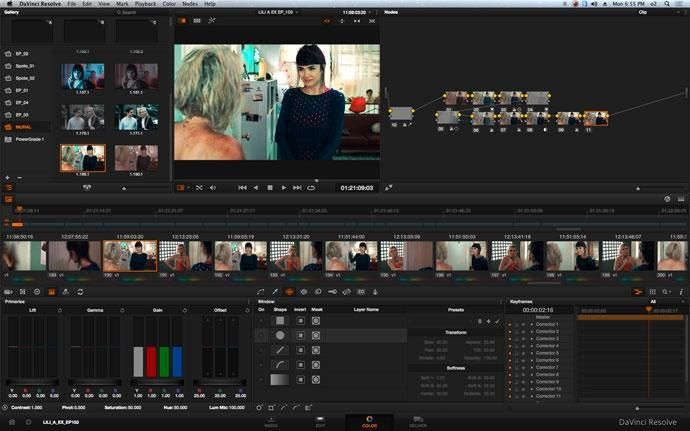
Task: Select the Primaries Bars palette icon
Action: pos(51,291)
